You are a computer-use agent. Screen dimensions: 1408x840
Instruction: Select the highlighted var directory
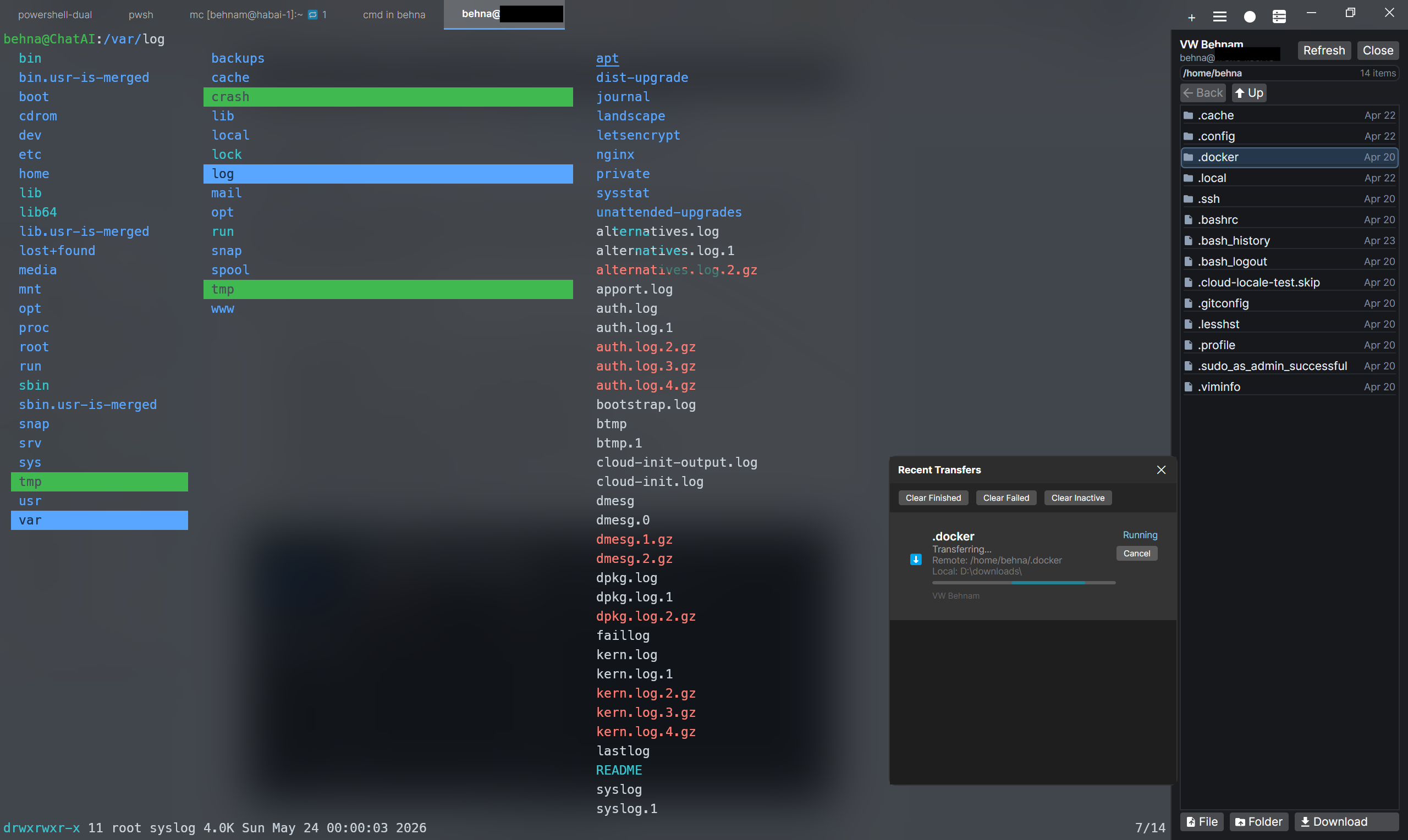pyautogui.click(x=99, y=521)
